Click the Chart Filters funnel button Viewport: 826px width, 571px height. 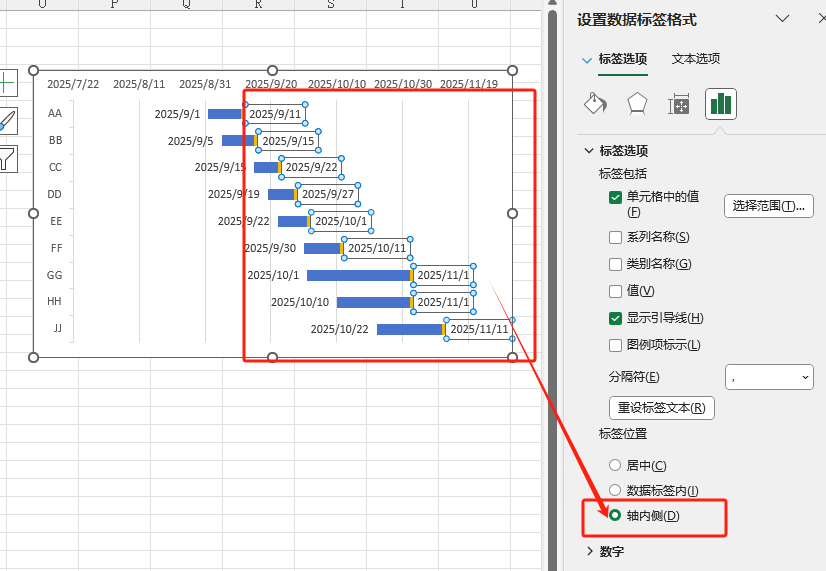tap(7, 159)
